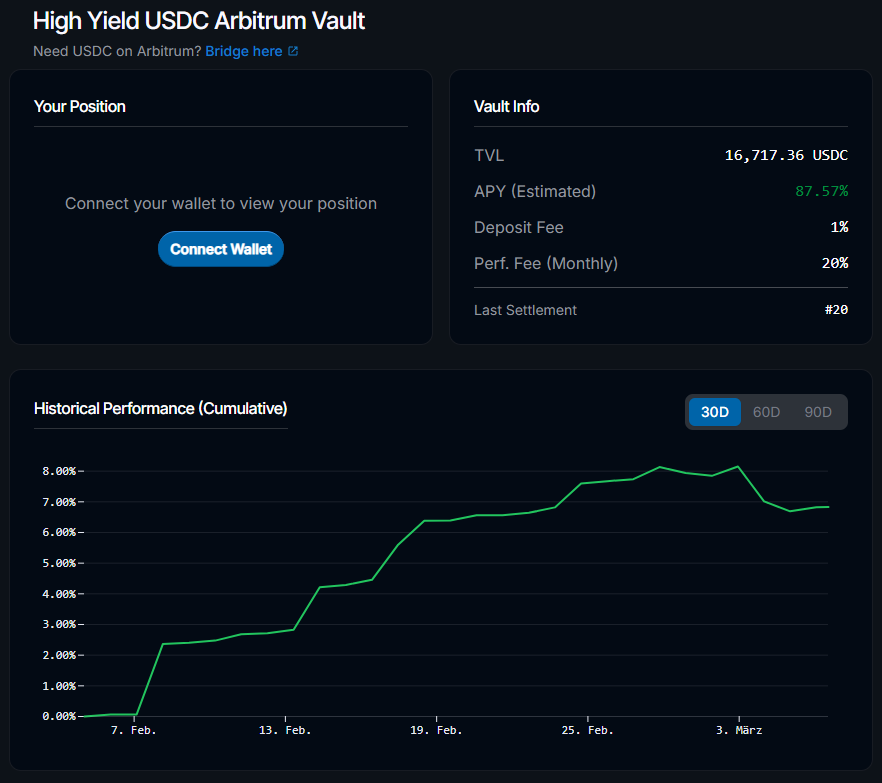The image size is (882, 783).
Task: Open the Bridge here link
Action: (x=244, y=51)
